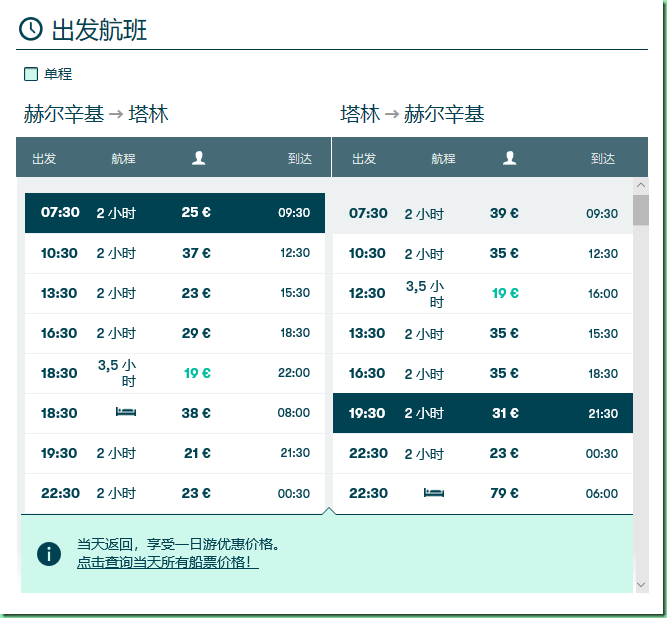
Task: Select Tallinn 19:30 return for 31 €
Action: 483,413
